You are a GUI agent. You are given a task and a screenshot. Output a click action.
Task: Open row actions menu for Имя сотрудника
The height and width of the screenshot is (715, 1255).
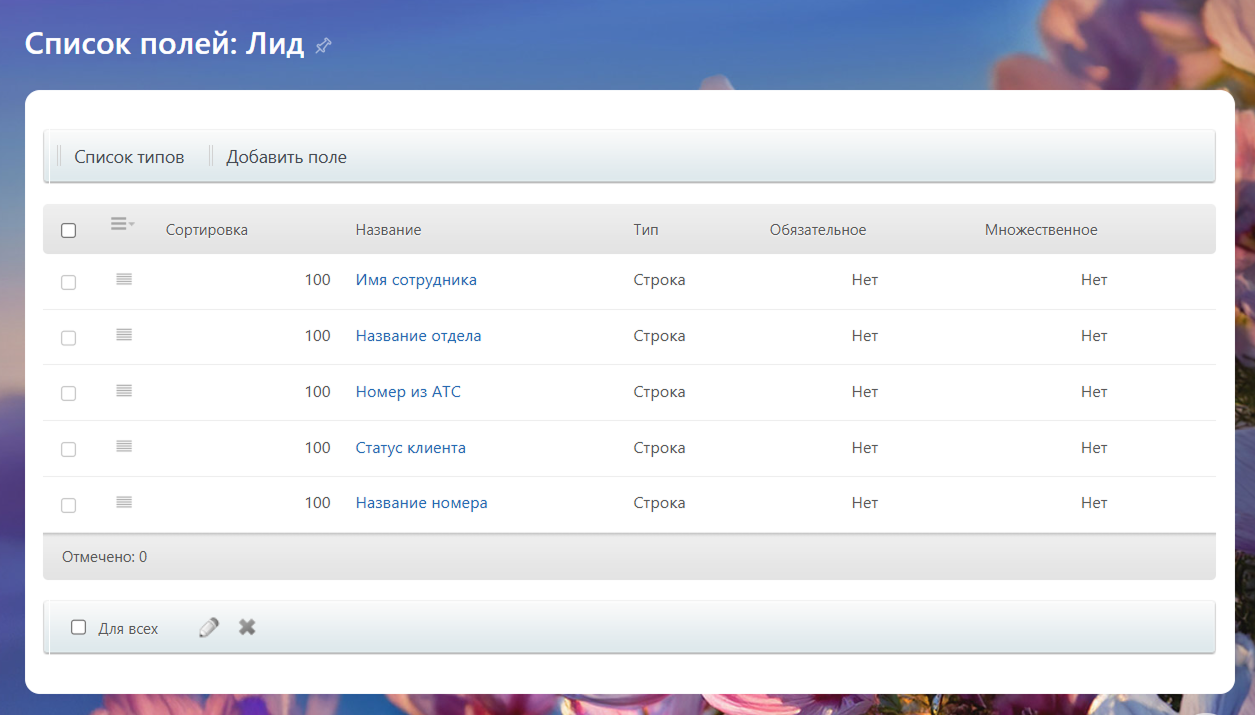pos(124,280)
